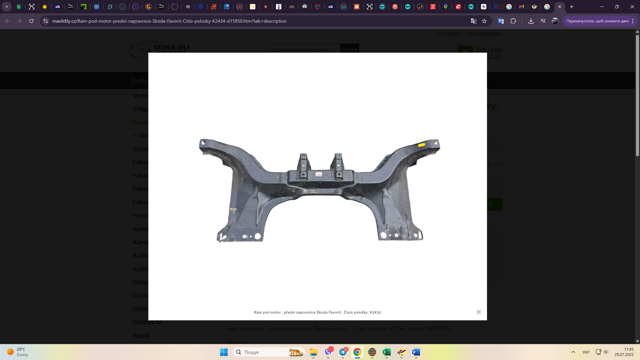Open the weather widget showing Sunny
The width and height of the screenshot is (640, 360).
(18, 352)
